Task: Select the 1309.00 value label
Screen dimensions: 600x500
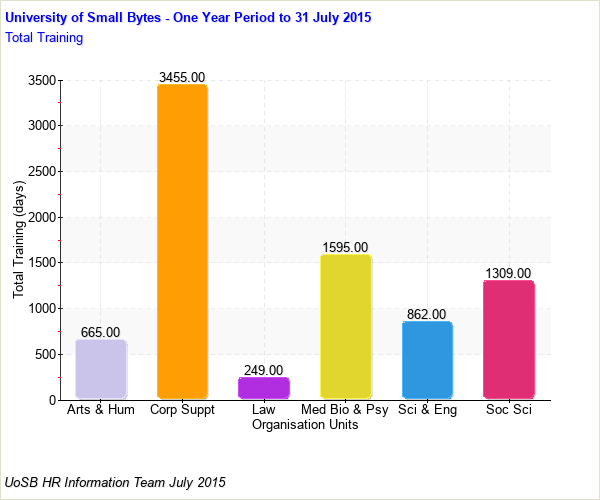Action: click(x=508, y=273)
